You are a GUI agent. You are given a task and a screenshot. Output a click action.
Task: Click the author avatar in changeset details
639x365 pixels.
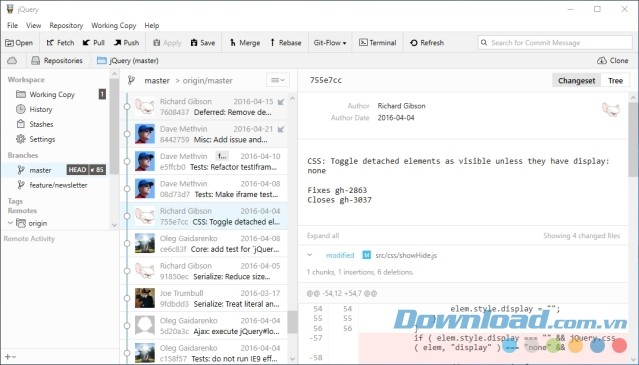[610, 110]
